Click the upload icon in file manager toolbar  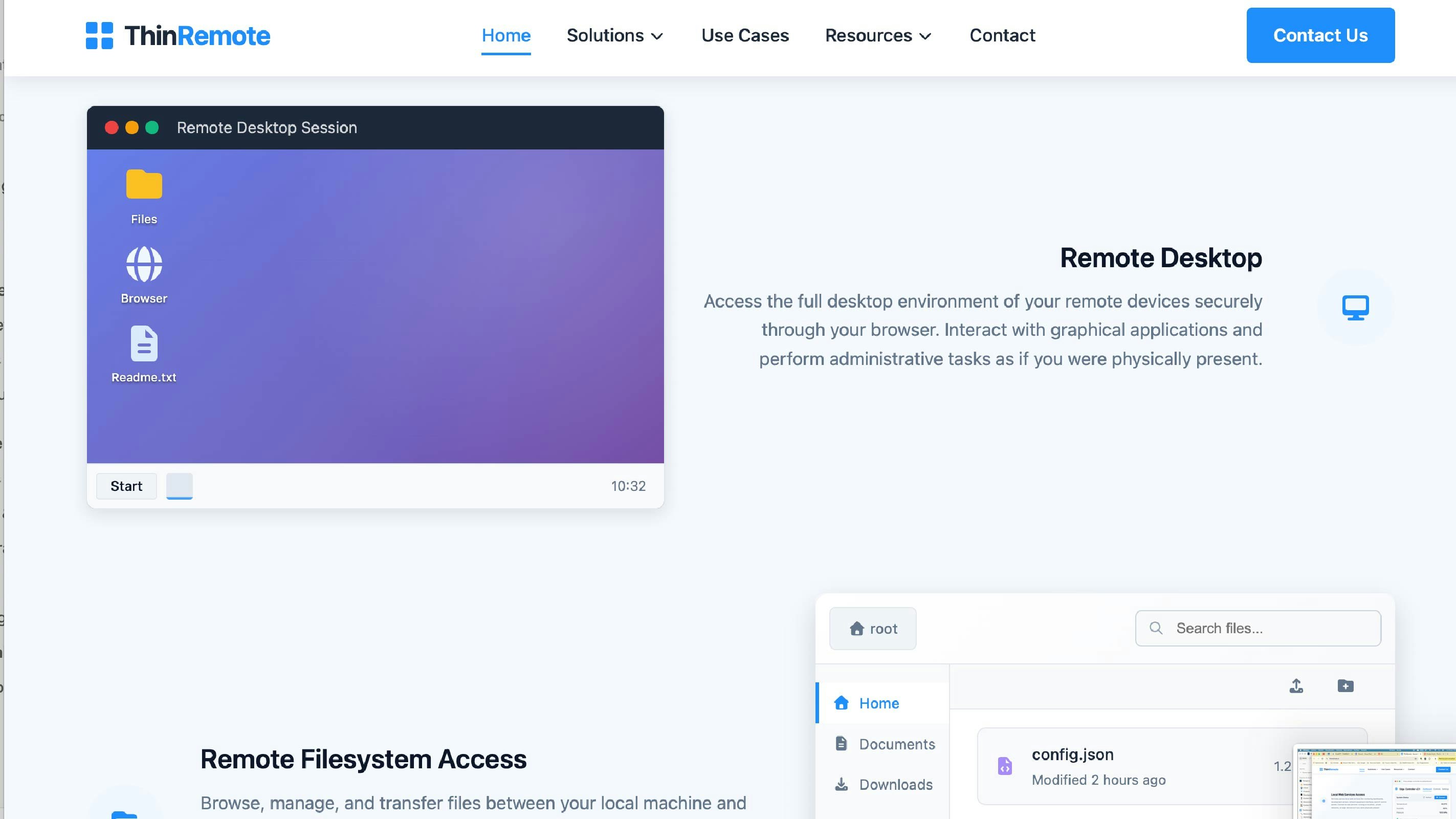(1296, 686)
